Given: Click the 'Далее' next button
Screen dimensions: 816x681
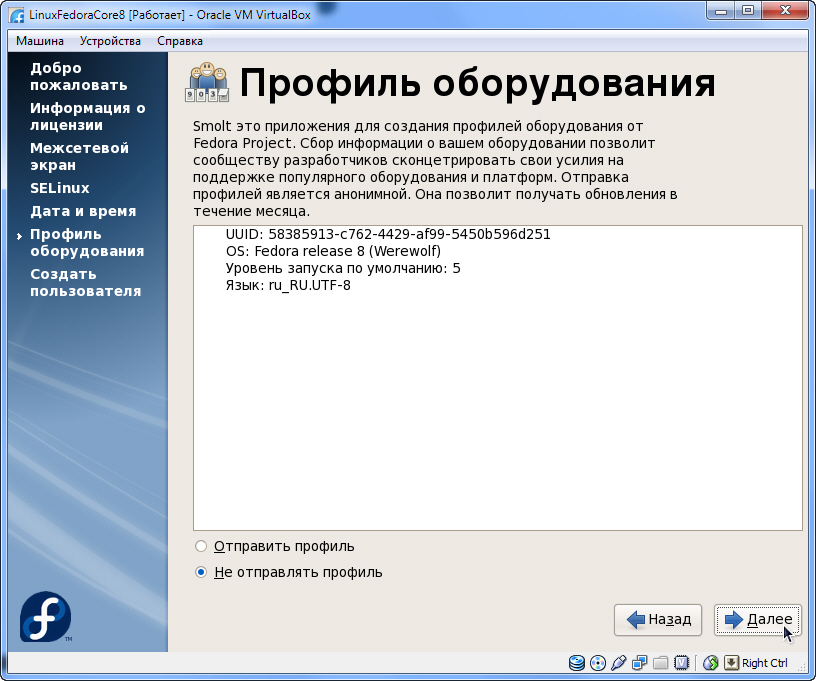Looking at the screenshot, I should (758, 620).
